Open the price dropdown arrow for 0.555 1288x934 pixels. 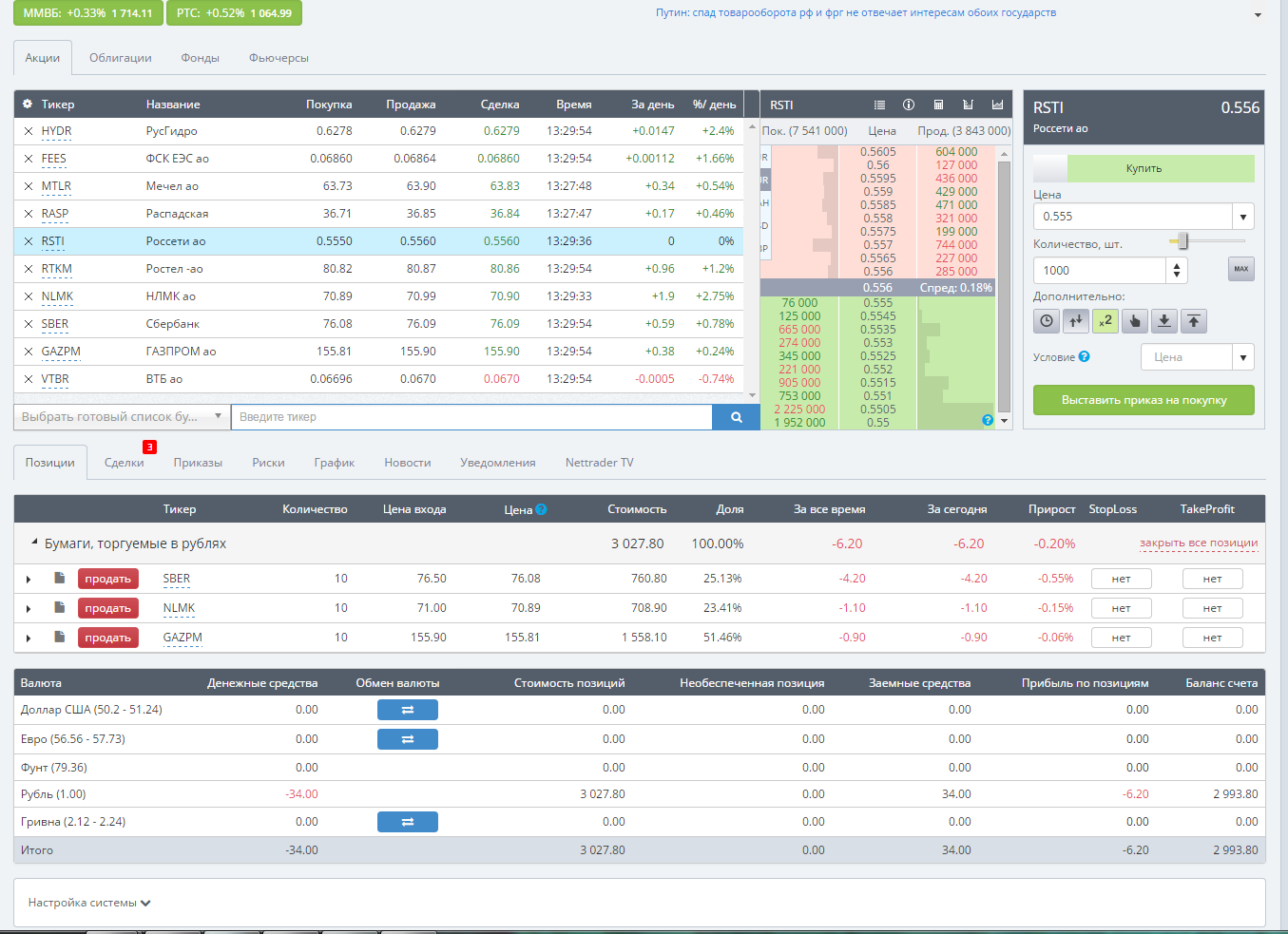tap(1243, 217)
